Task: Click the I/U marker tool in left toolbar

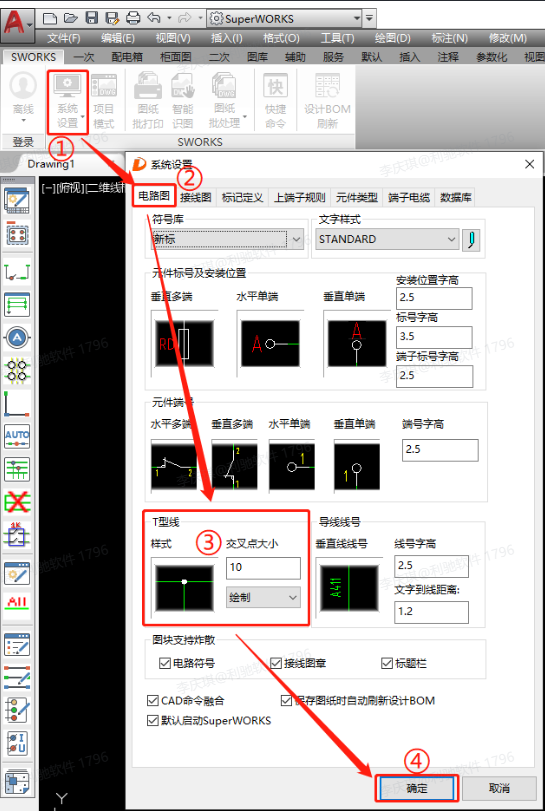Action: coord(17,743)
